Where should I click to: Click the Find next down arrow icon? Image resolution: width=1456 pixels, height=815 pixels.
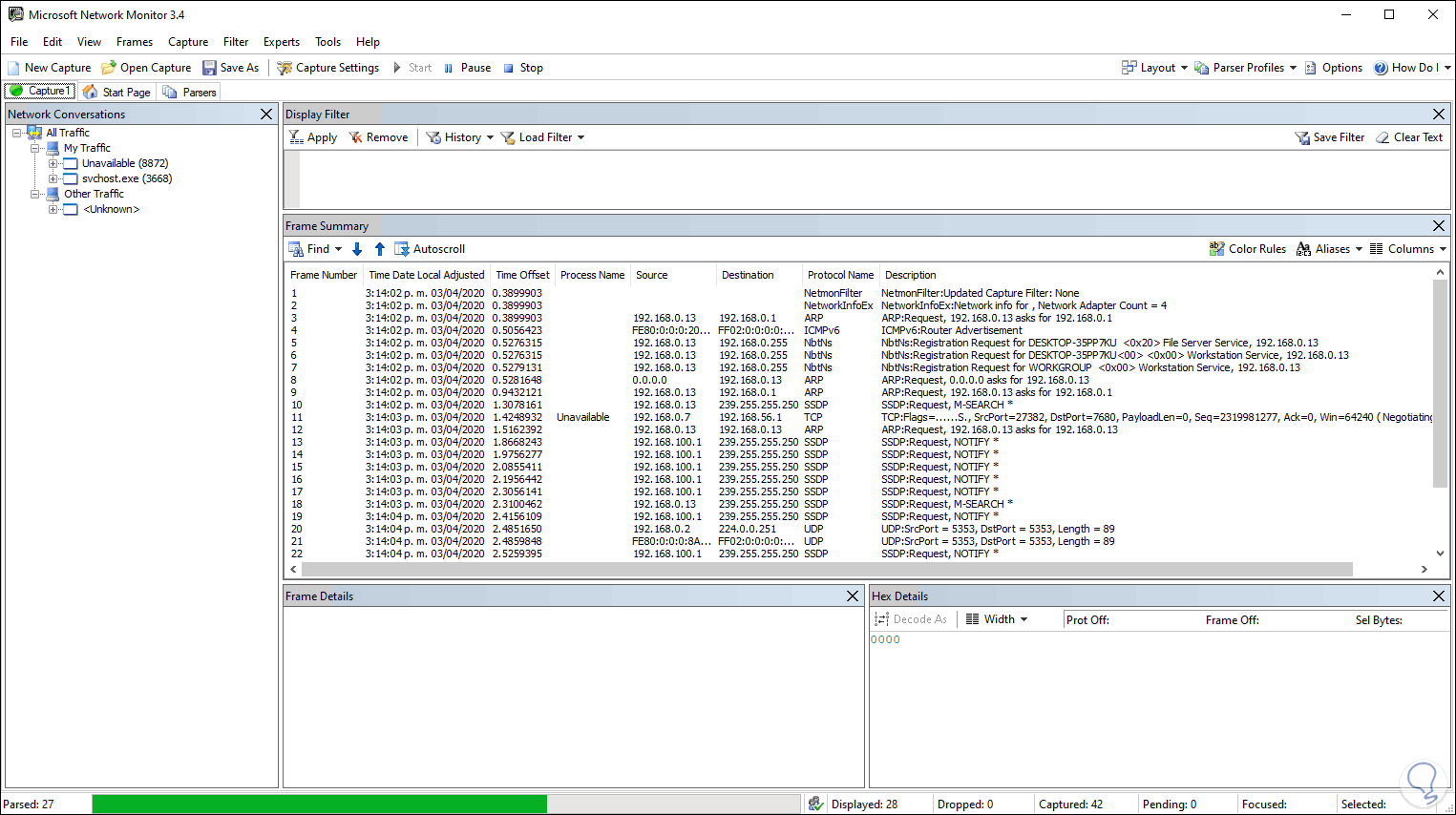coord(357,249)
